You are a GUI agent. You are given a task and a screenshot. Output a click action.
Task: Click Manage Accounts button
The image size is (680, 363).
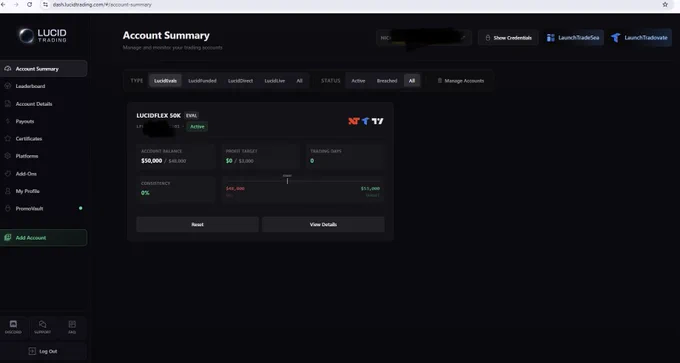click(460, 81)
